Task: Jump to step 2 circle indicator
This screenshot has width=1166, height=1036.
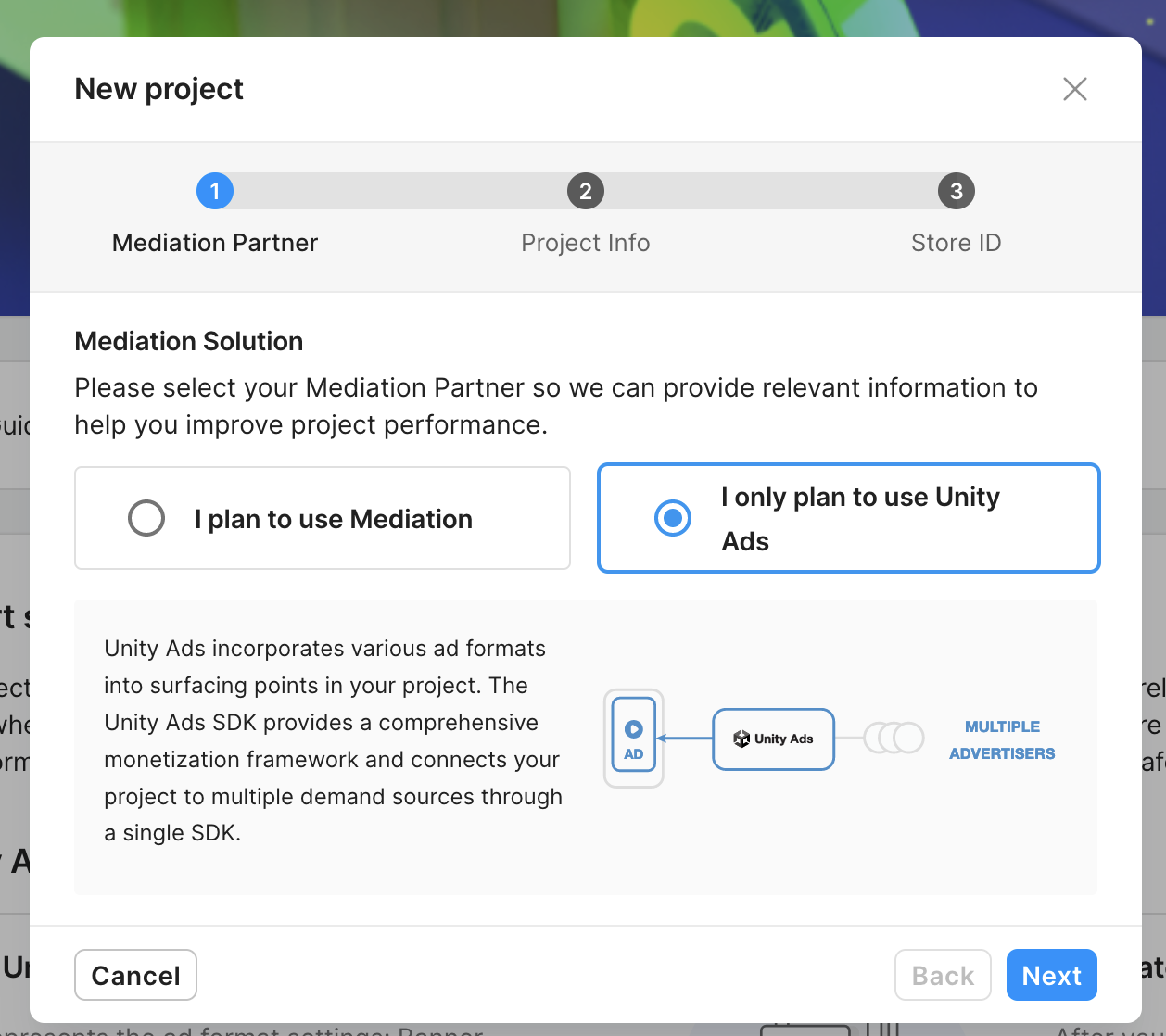Action: click(586, 191)
